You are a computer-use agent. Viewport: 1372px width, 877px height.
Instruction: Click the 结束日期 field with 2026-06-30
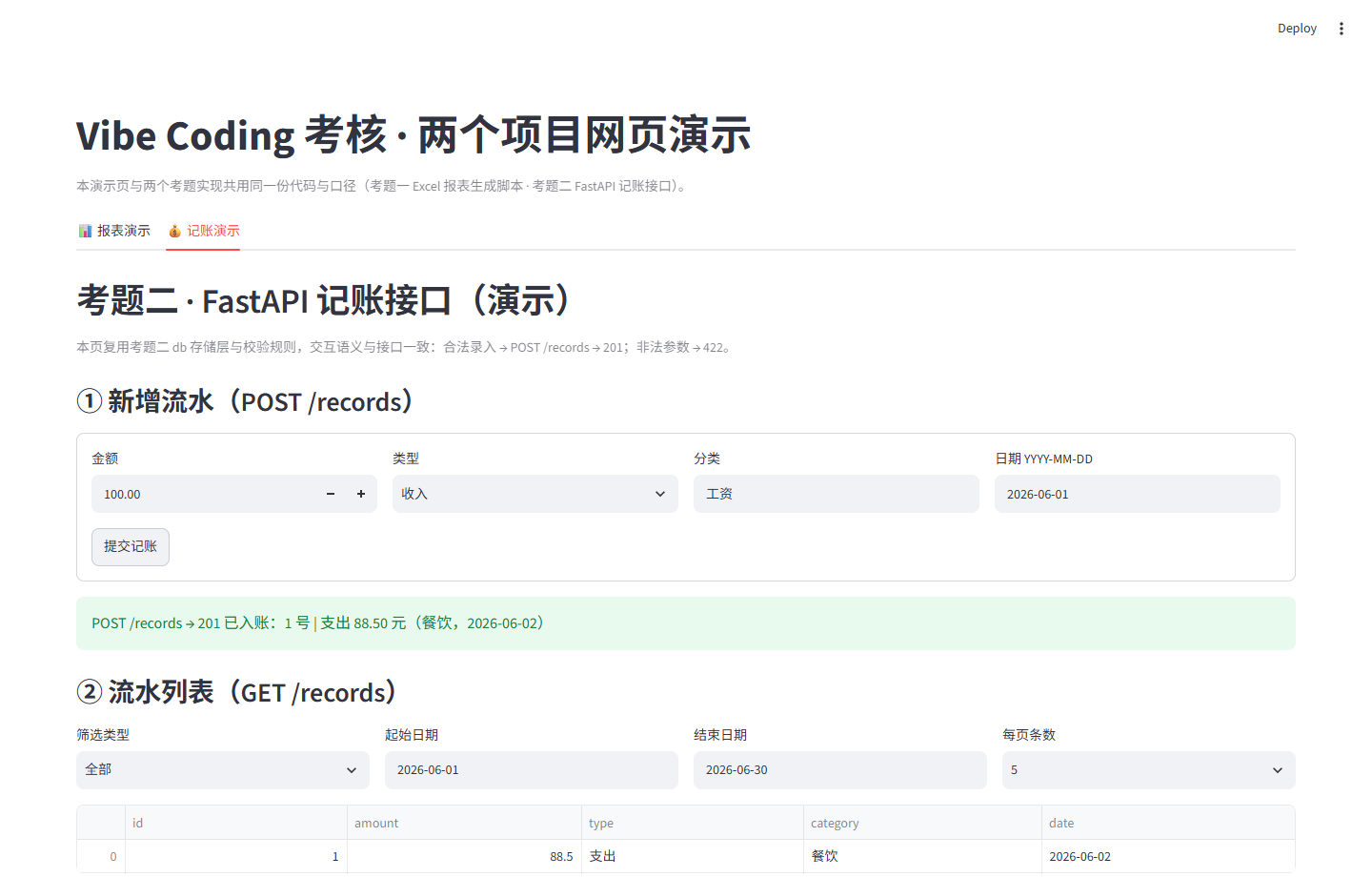click(x=840, y=769)
